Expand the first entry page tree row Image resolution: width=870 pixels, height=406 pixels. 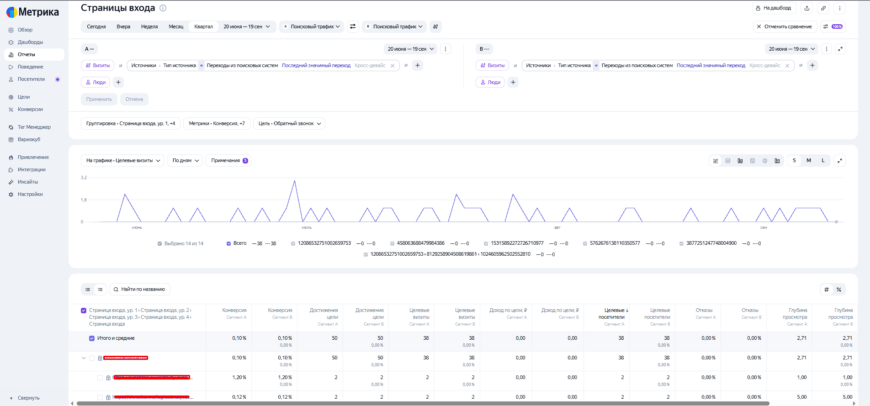point(84,358)
